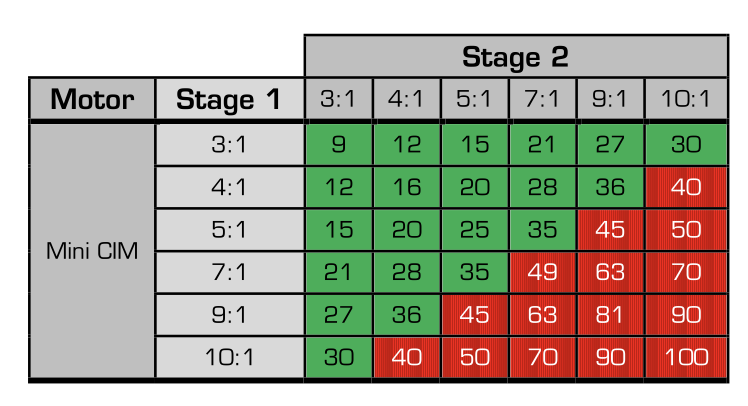Click the Stage 1 10:1 row label

click(x=229, y=357)
